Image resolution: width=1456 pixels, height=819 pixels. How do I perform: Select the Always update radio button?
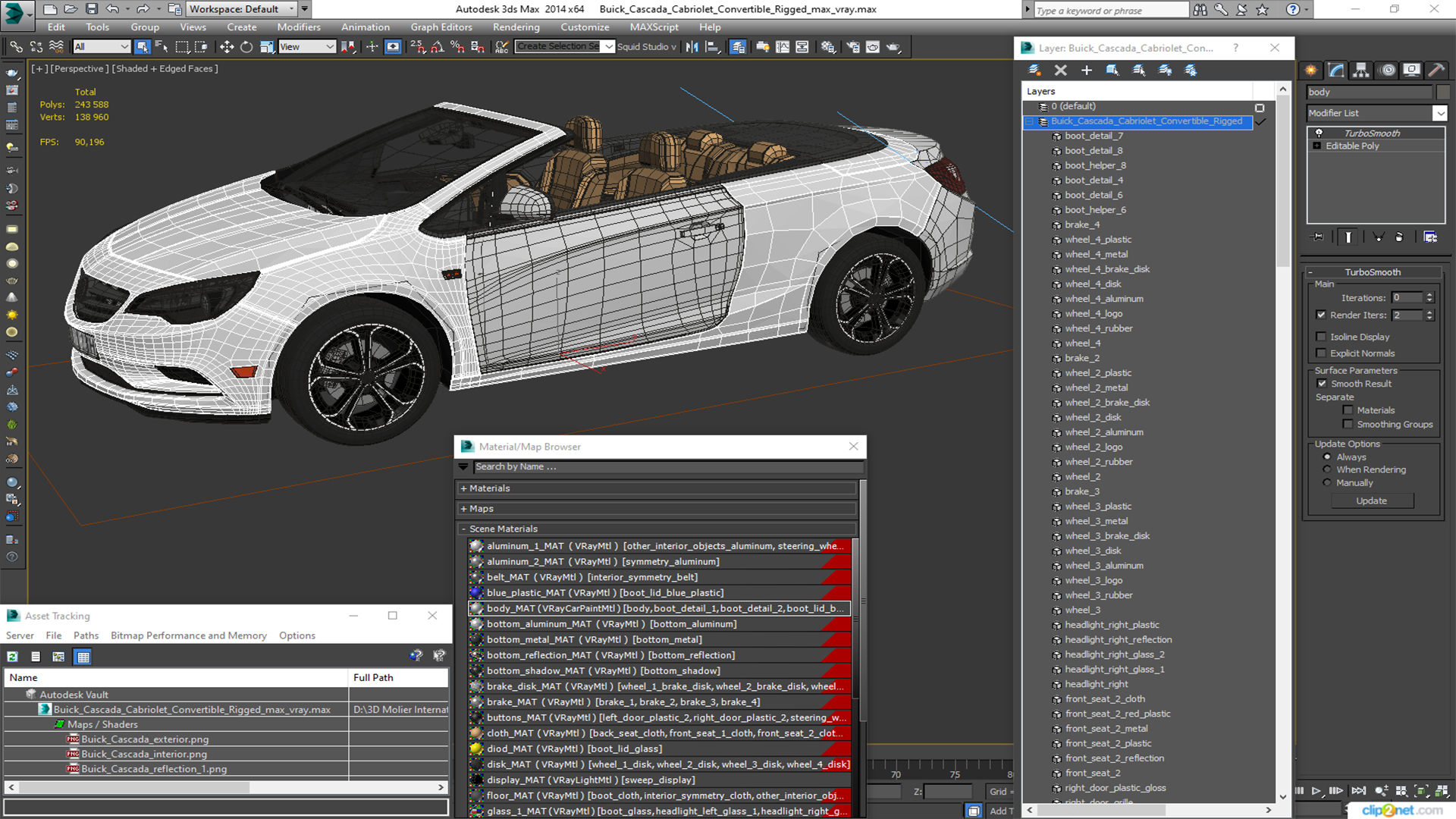pyautogui.click(x=1327, y=457)
